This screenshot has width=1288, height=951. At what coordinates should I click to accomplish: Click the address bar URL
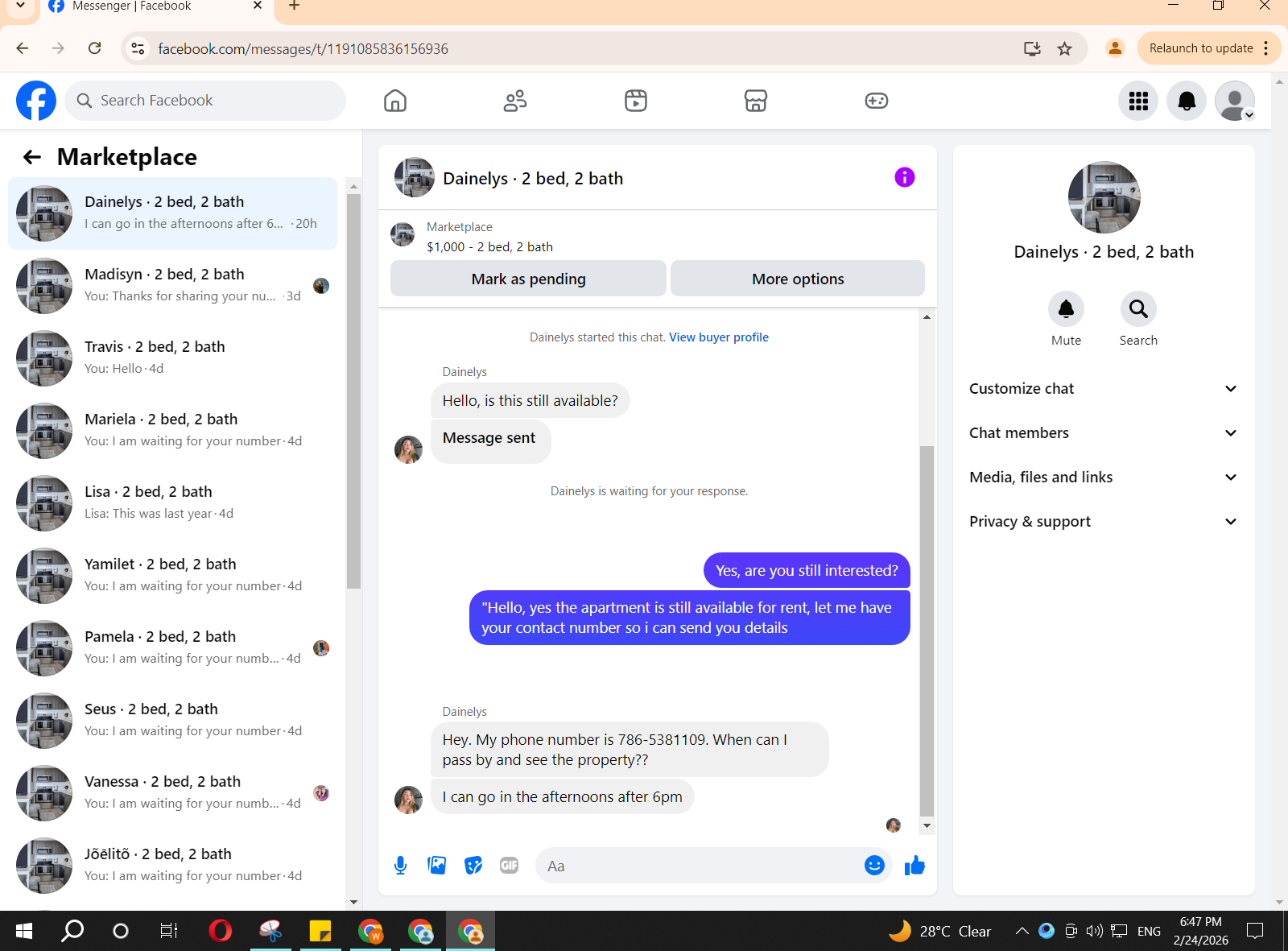point(303,49)
